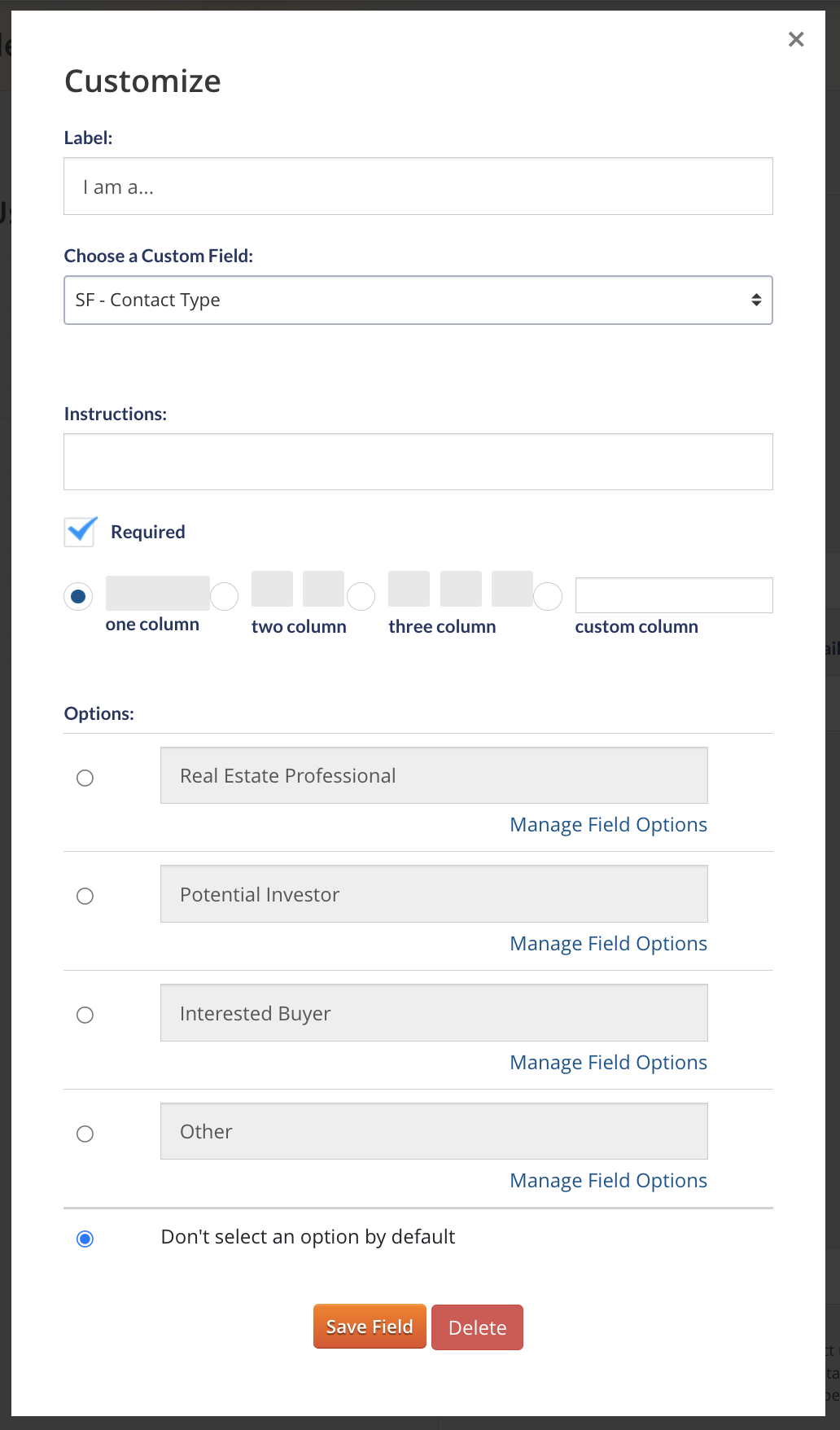The width and height of the screenshot is (840, 1430).
Task: Click the 'Required' label text
Action: (148, 532)
